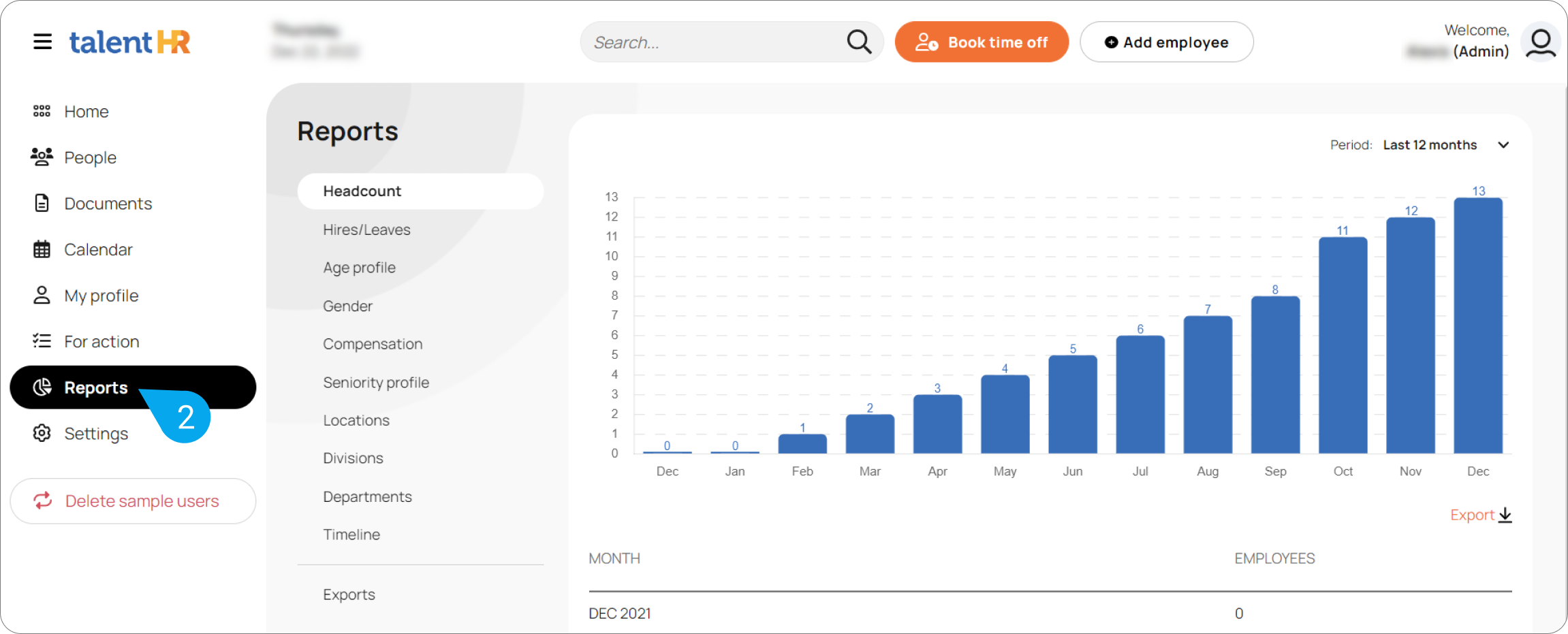Image resolution: width=1568 pixels, height=634 pixels.
Task: Click the My profile person icon
Action: 42,295
